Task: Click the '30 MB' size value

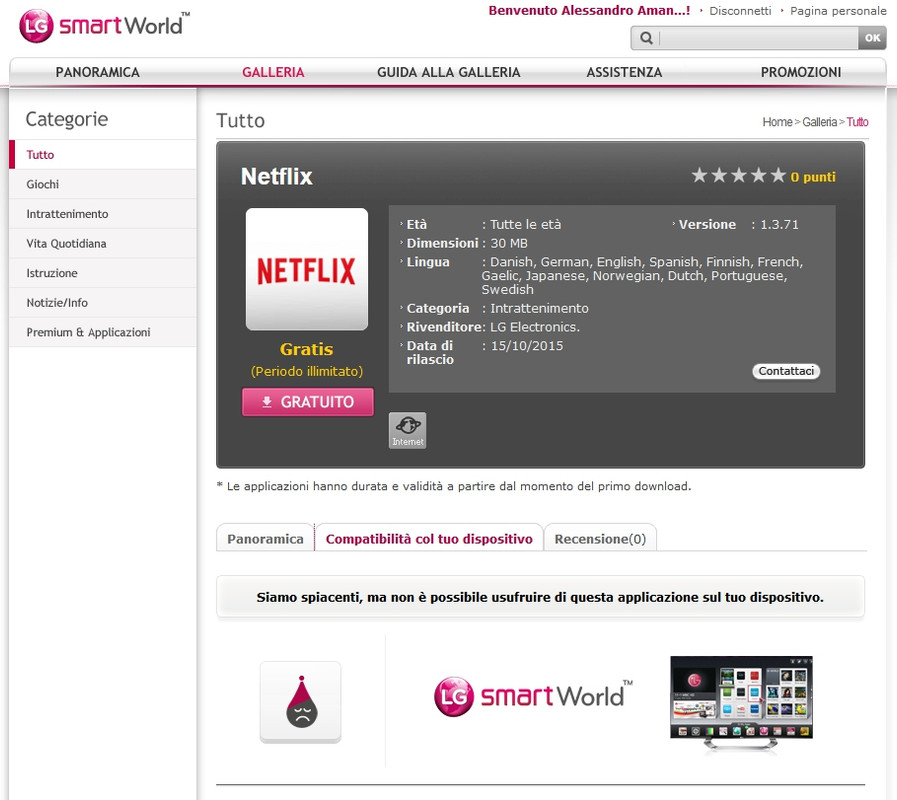Action: pos(509,243)
